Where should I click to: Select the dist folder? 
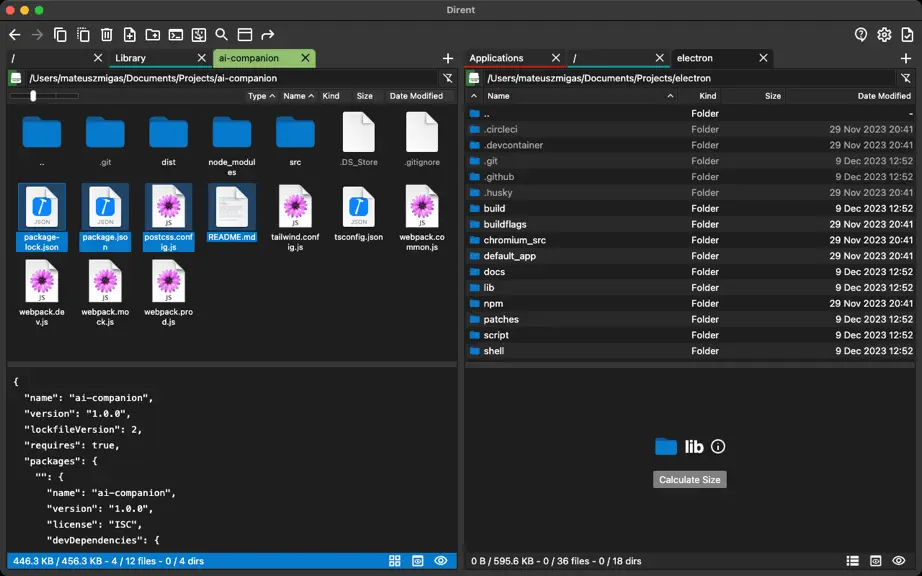[168, 141]
